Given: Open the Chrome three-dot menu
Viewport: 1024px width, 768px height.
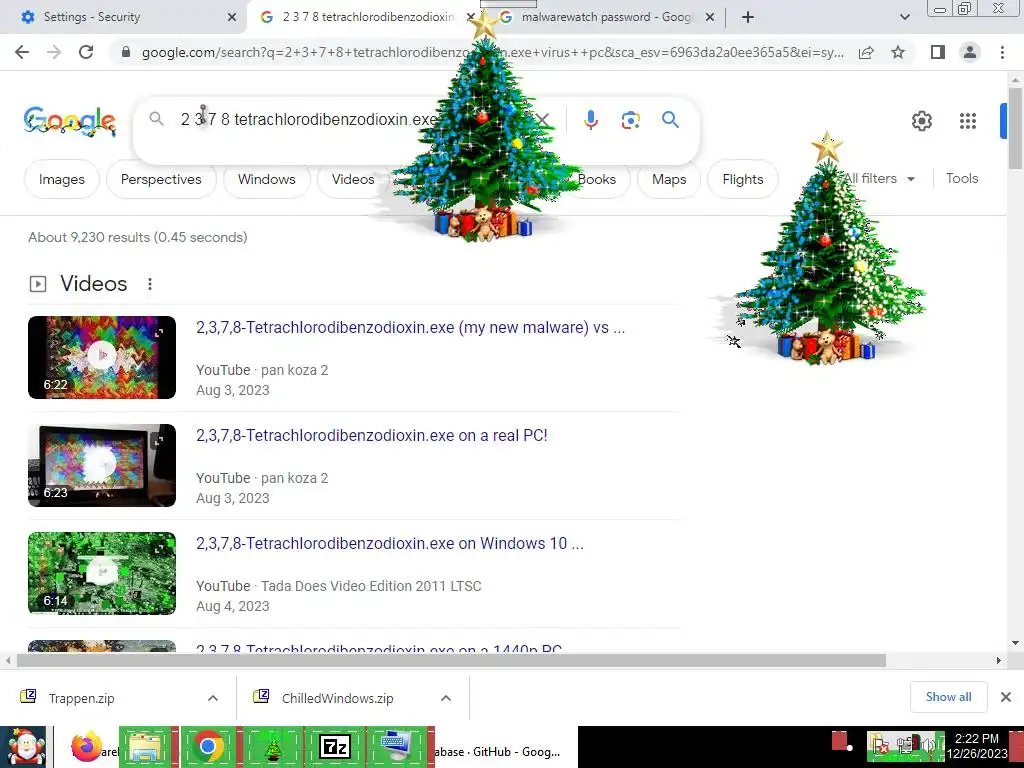Looking at the screenshot, I should pos(1002,52).
